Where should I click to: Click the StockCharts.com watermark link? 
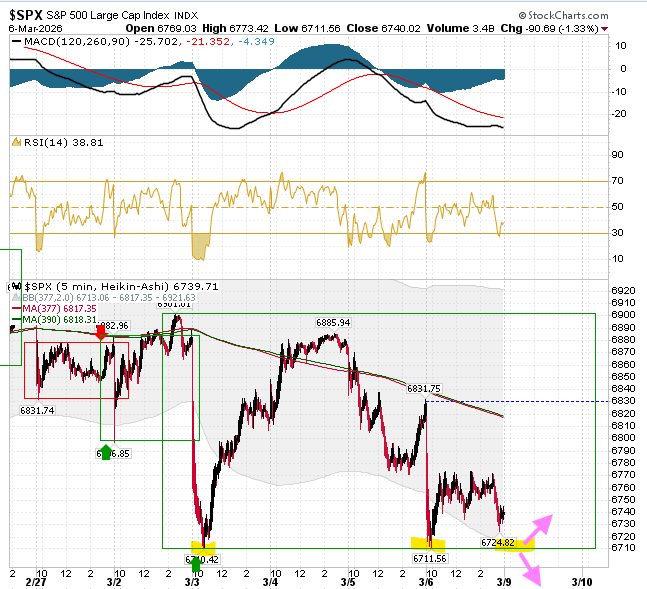click(563, 16)
